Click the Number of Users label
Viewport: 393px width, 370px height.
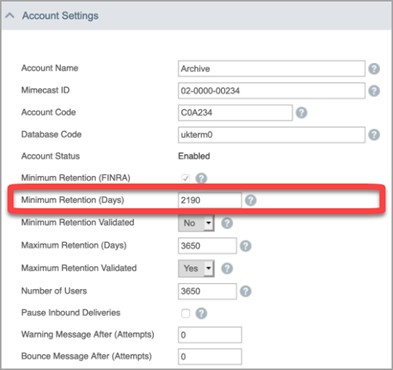tap(54, 291)
